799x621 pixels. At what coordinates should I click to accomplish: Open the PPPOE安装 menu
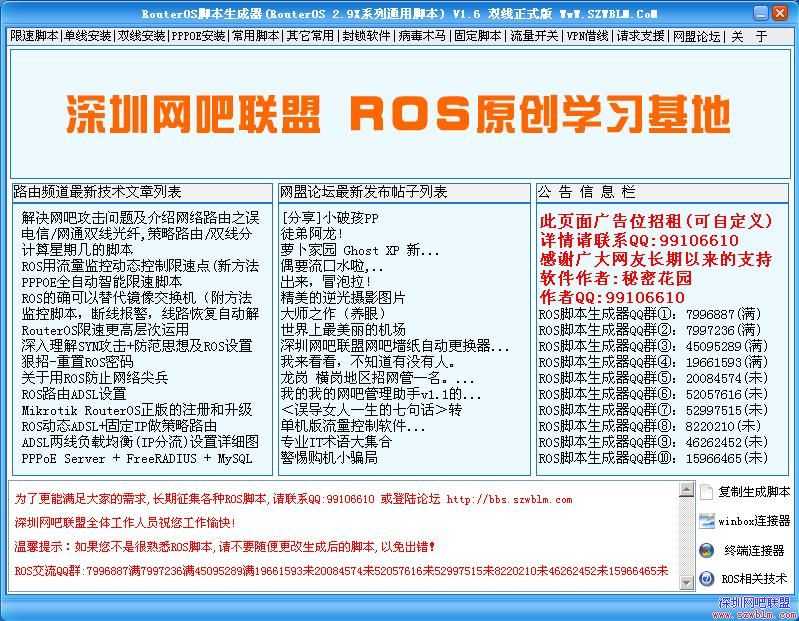198,36
